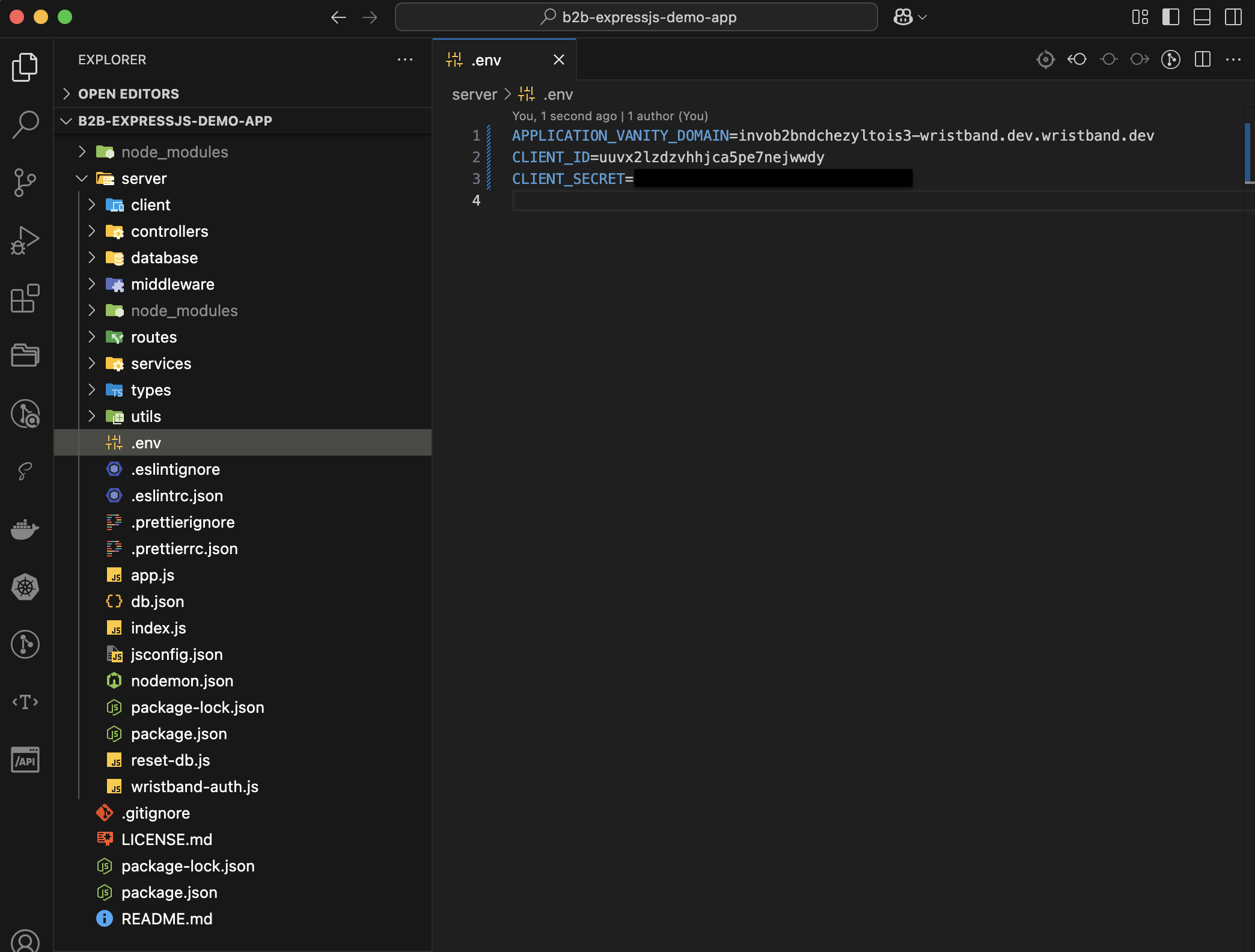Expand the Open Editors section

[x=128, y=94]
